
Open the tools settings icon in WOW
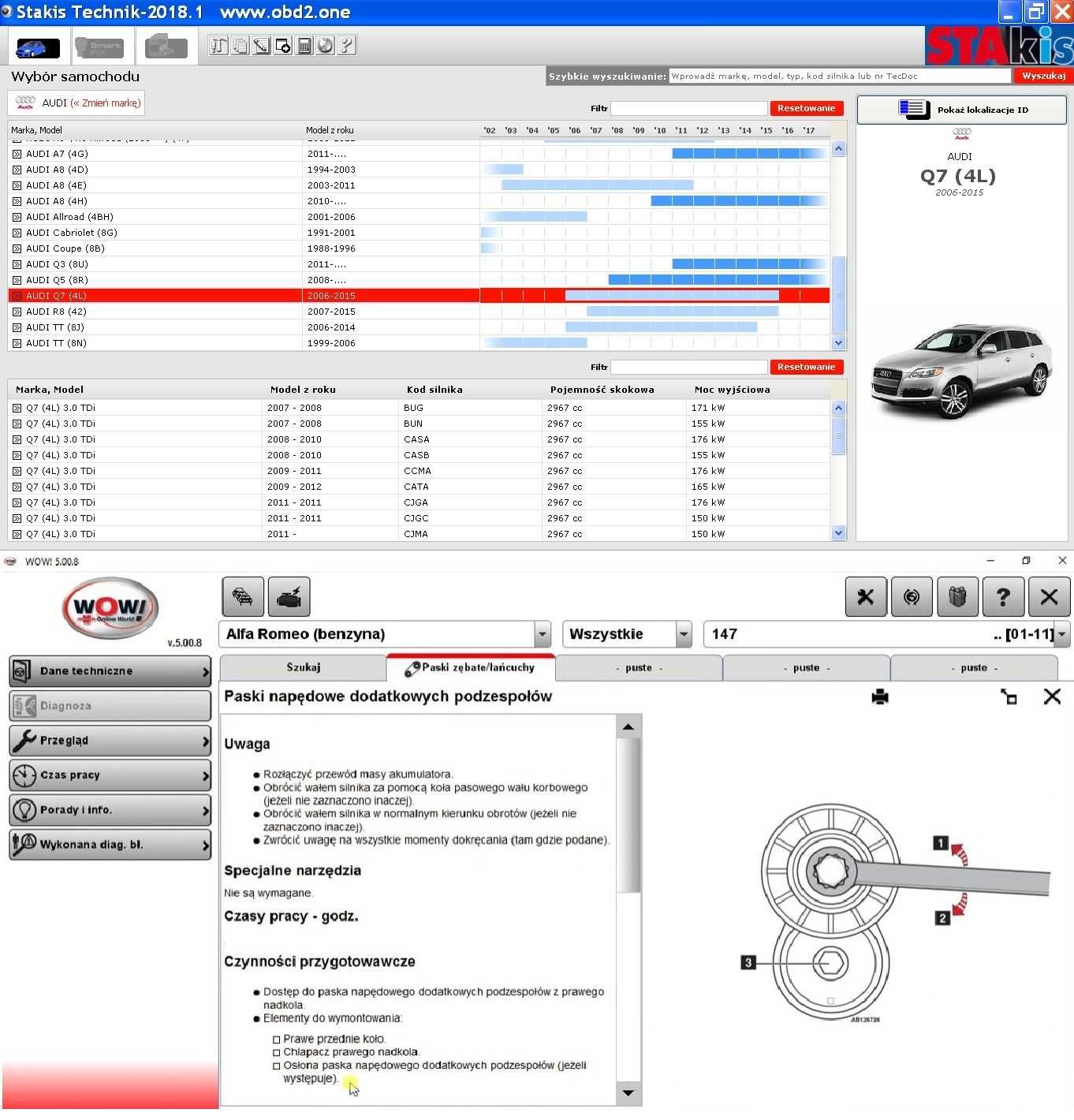(x=865, y=597)
